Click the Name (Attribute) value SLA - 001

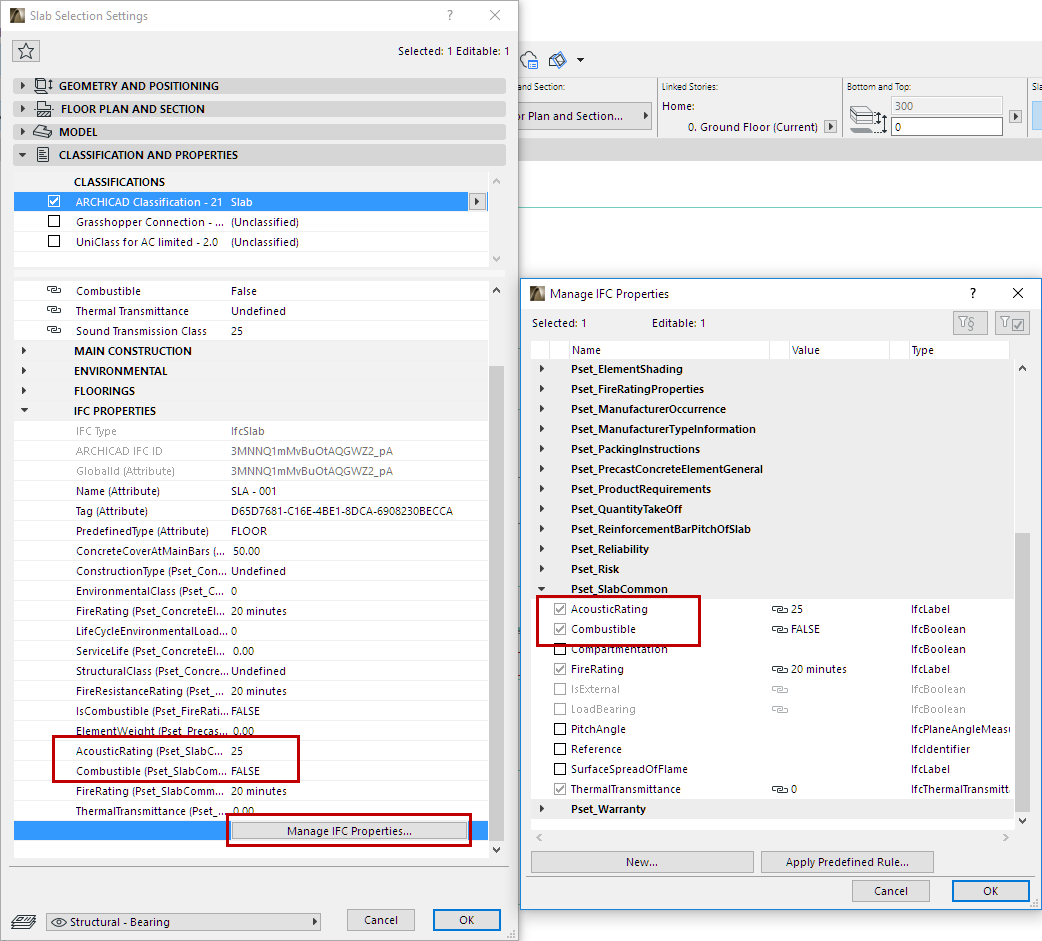coord(253,491)
